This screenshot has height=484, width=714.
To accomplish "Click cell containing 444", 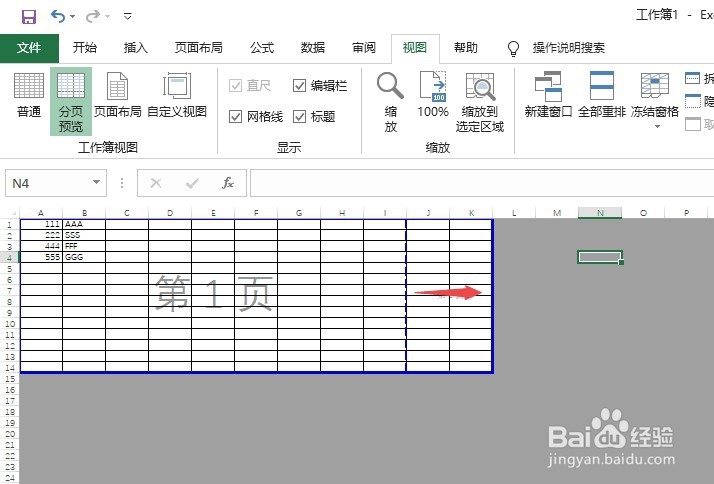I will point(41,246).
